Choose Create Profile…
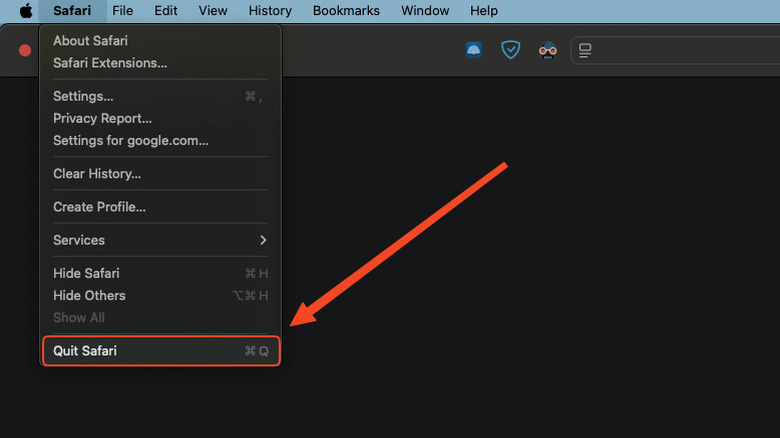 (160, 207)
